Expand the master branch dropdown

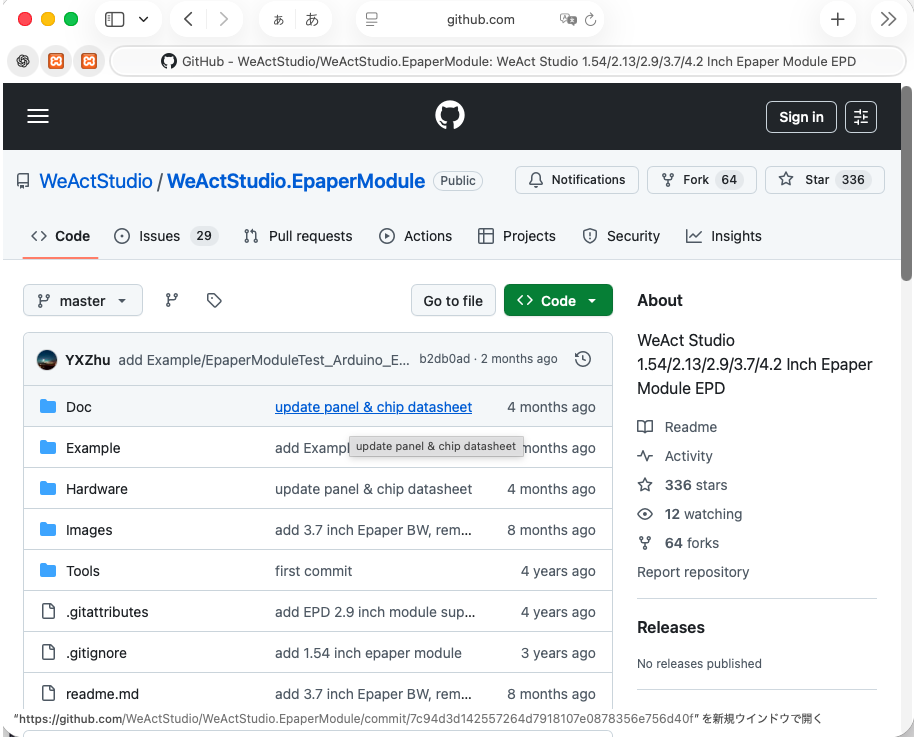click(83, 300)
